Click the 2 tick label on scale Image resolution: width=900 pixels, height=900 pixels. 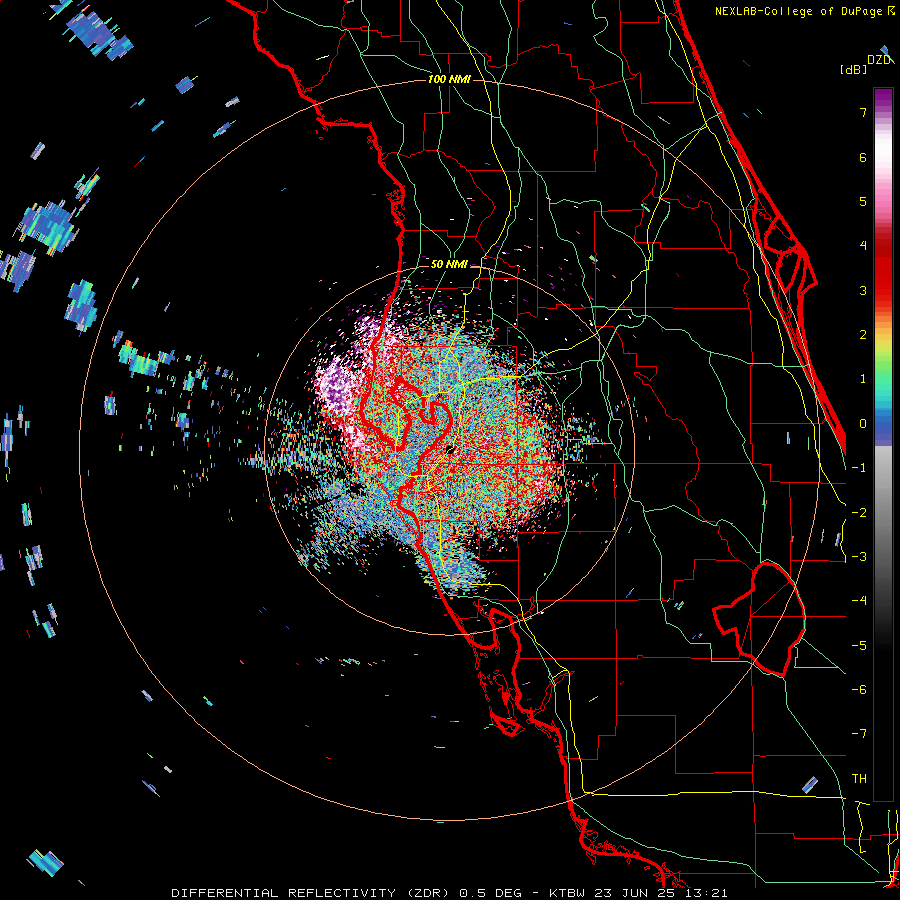click(863, 335)
